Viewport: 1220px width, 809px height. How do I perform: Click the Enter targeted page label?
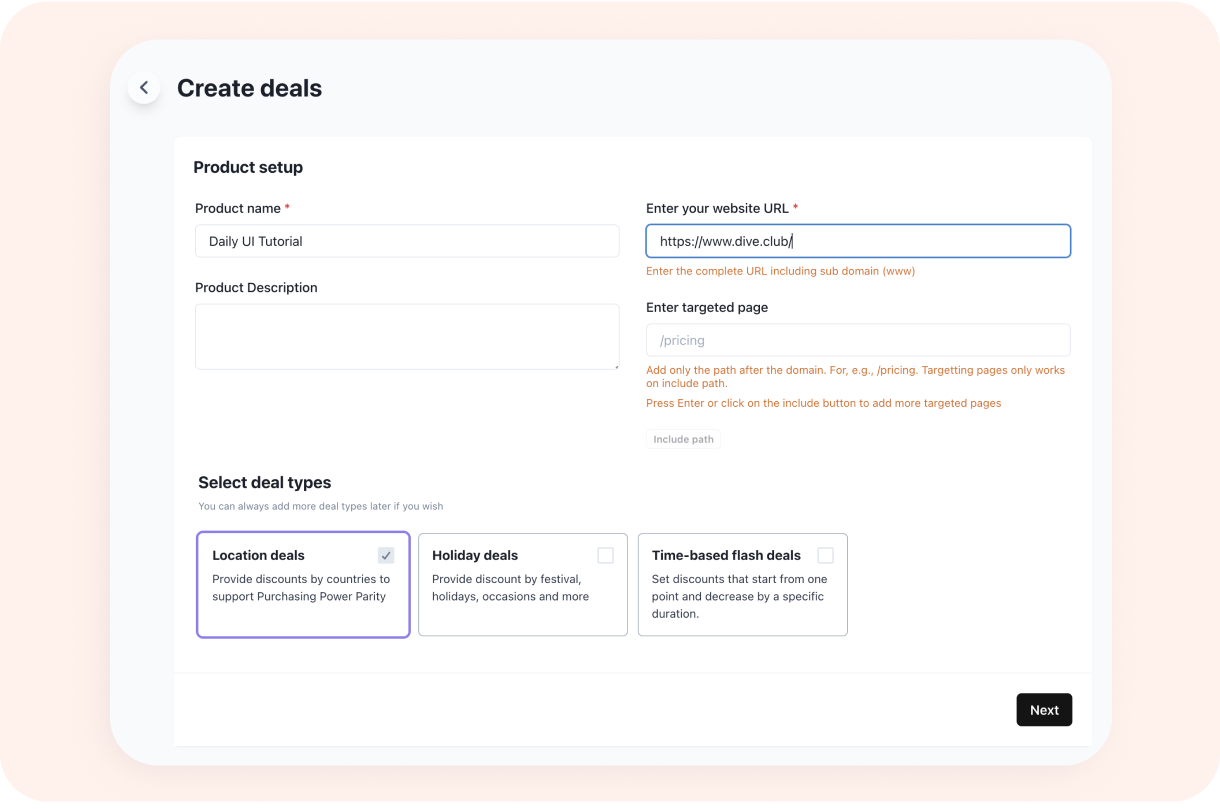(x=707, y=307)
